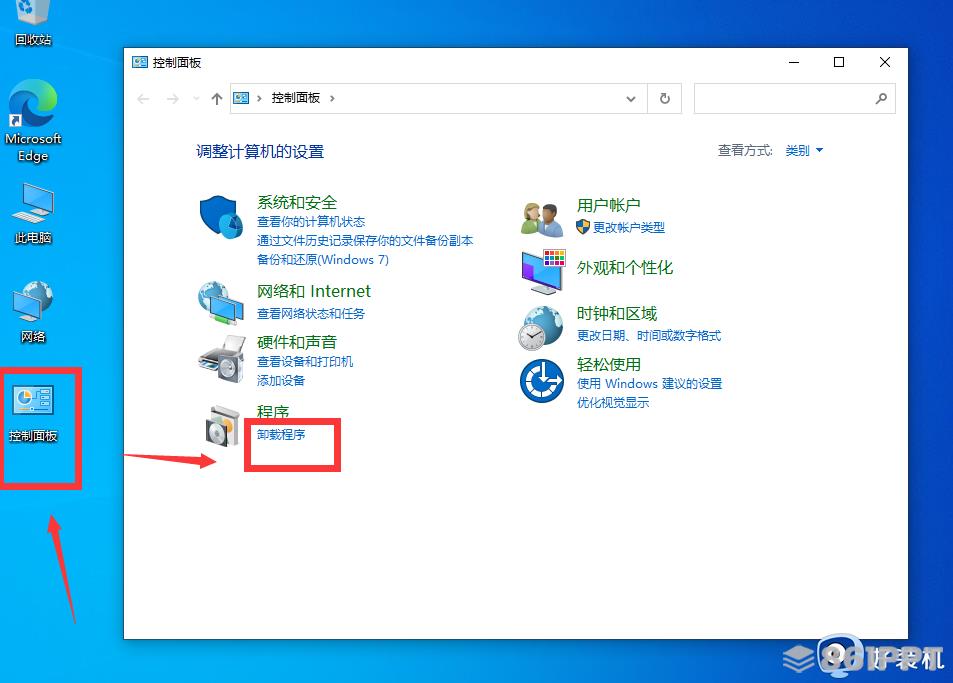Minimize the 控制面板 window
This screenshot has height=683, width=953.
tap(794, 62)
